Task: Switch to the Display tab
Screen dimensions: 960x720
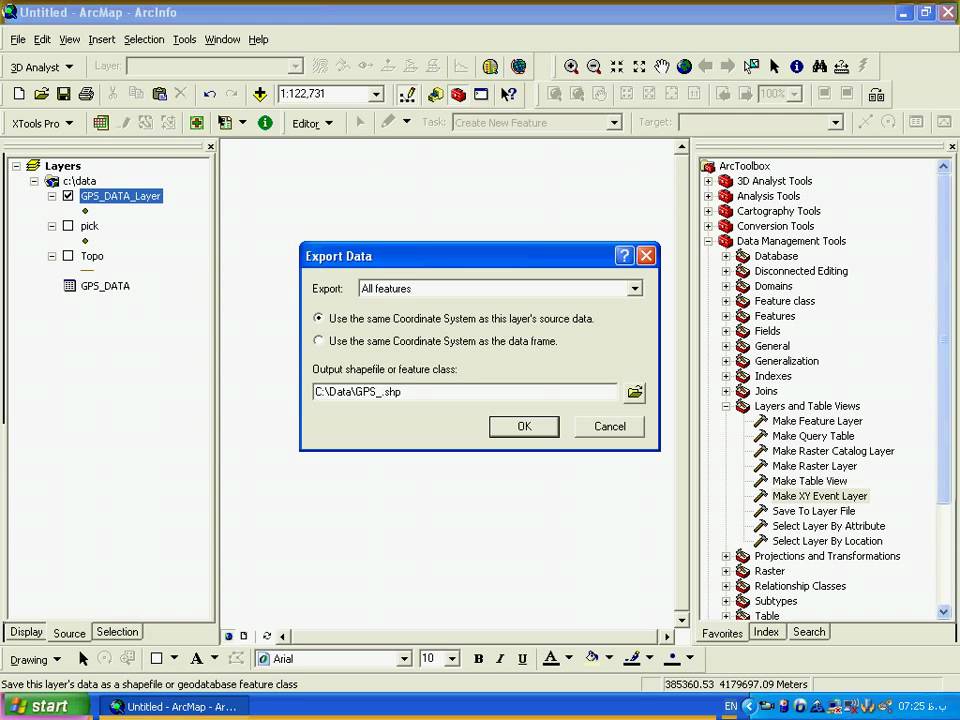Action: [x=26, y=632]
